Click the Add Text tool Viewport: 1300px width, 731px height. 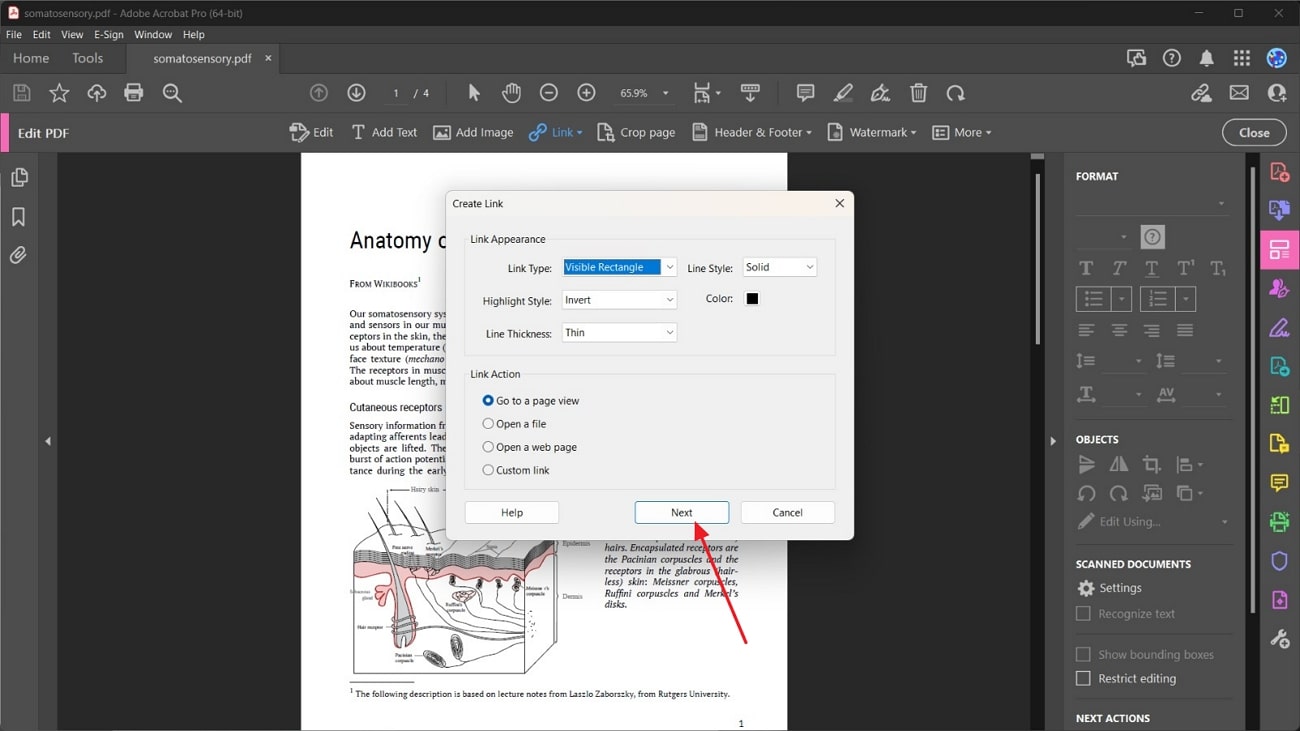(x=384, y=132)
